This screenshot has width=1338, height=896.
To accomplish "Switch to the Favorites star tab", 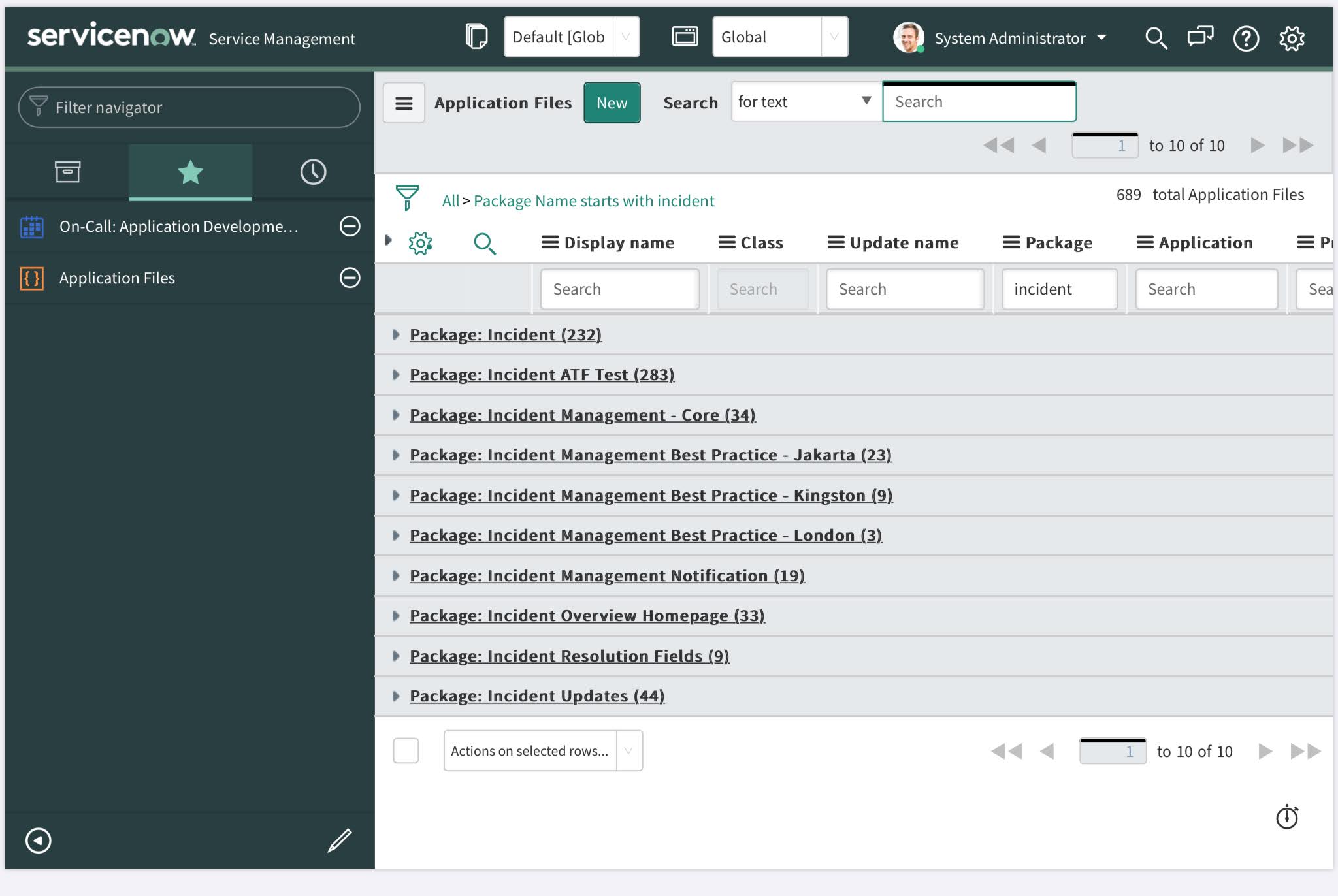I will (x=189, y=172).
